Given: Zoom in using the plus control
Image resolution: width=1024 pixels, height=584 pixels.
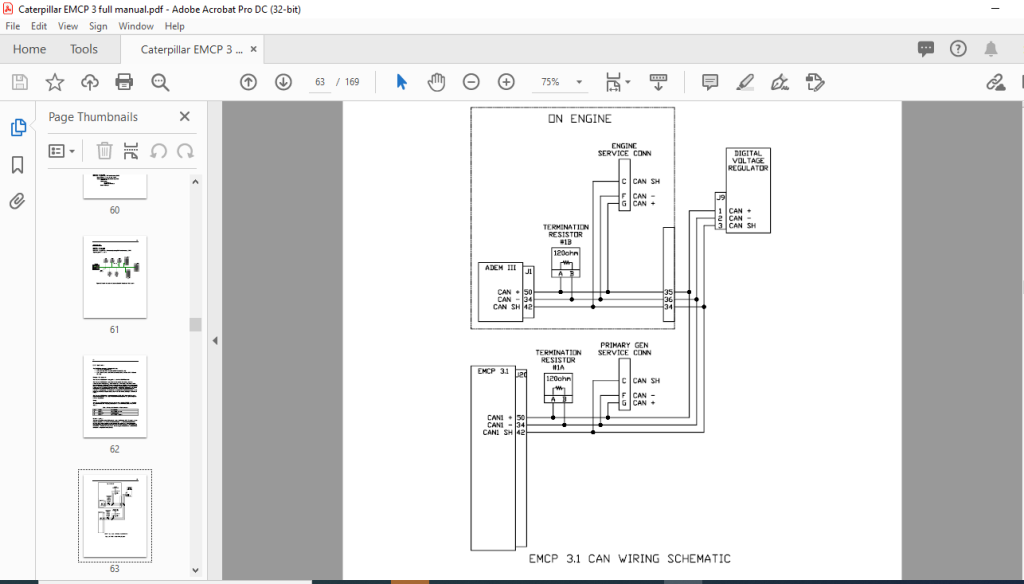Looking at the screenshot, I should (x=505, y=82).
